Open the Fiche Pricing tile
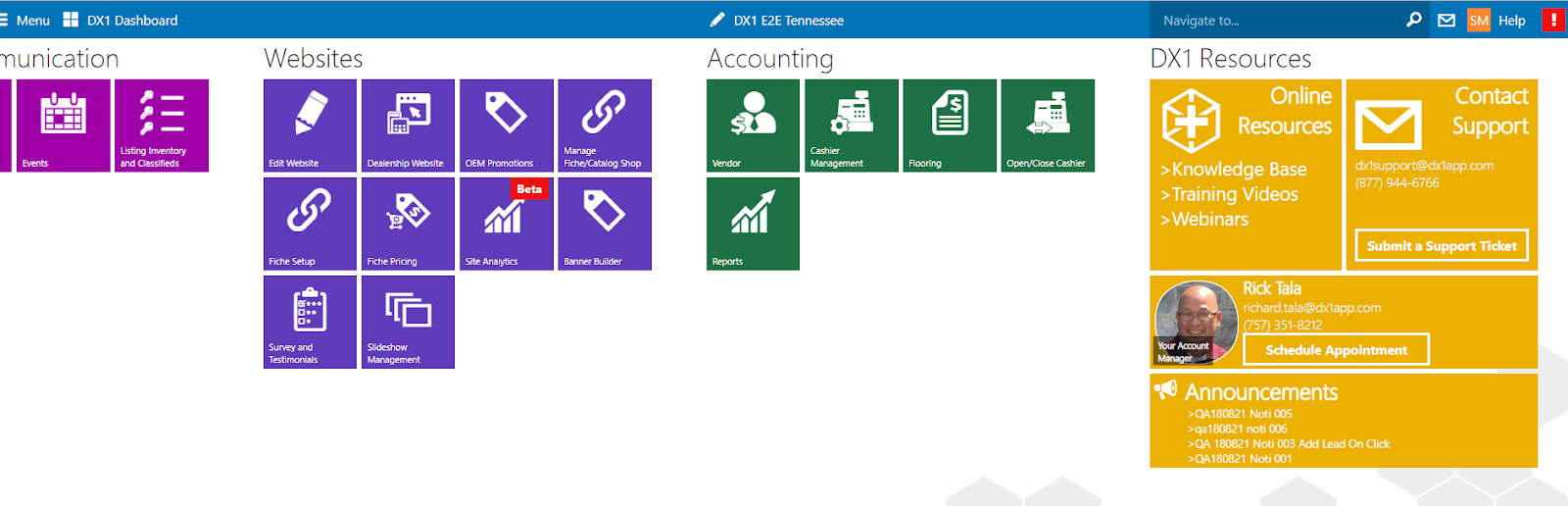The width and height of the screenshot is (1568, 506). [x=408, y=224]
